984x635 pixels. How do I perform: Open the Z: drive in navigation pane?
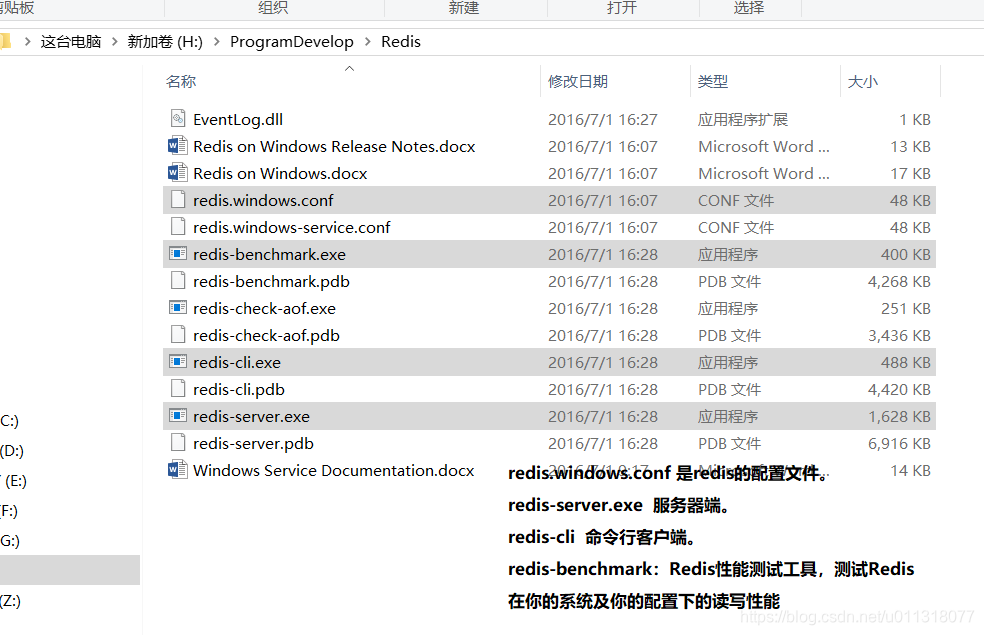[x=11, y=600]
